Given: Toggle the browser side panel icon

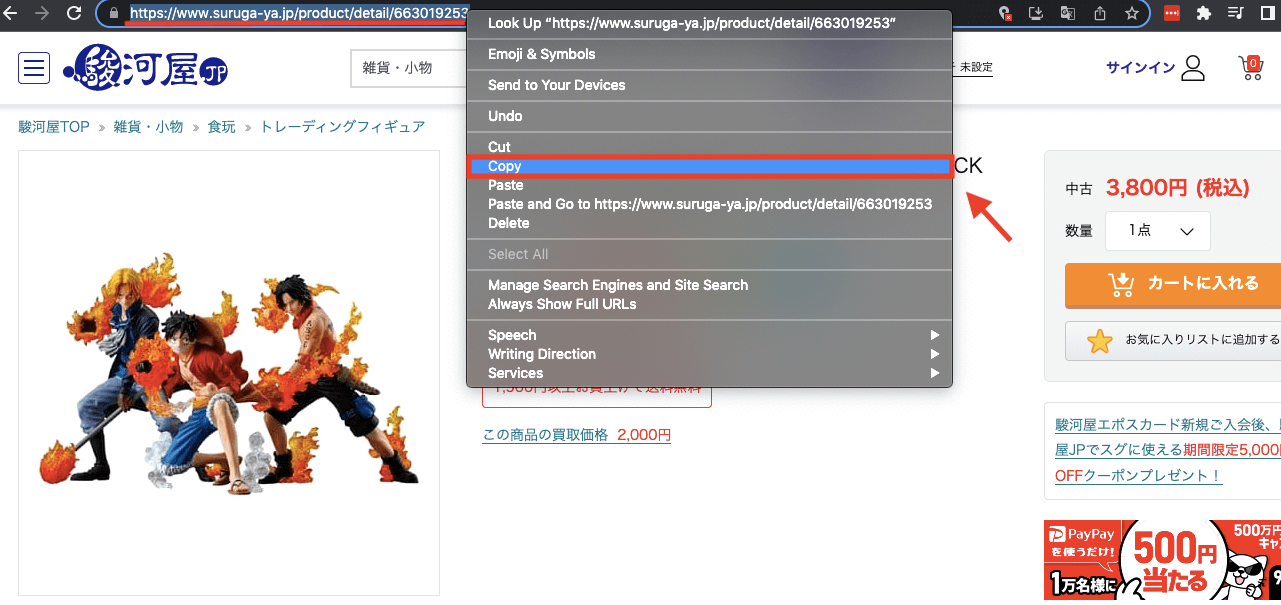Looking at the screenshot, I should tap(1268, 14).
